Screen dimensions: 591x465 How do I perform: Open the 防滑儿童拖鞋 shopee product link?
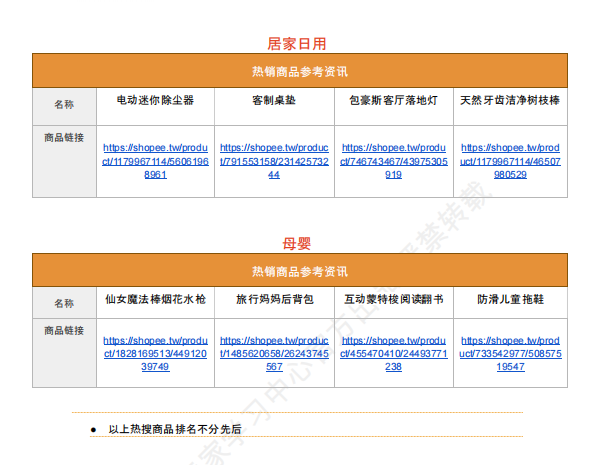(x=510, y=353)
